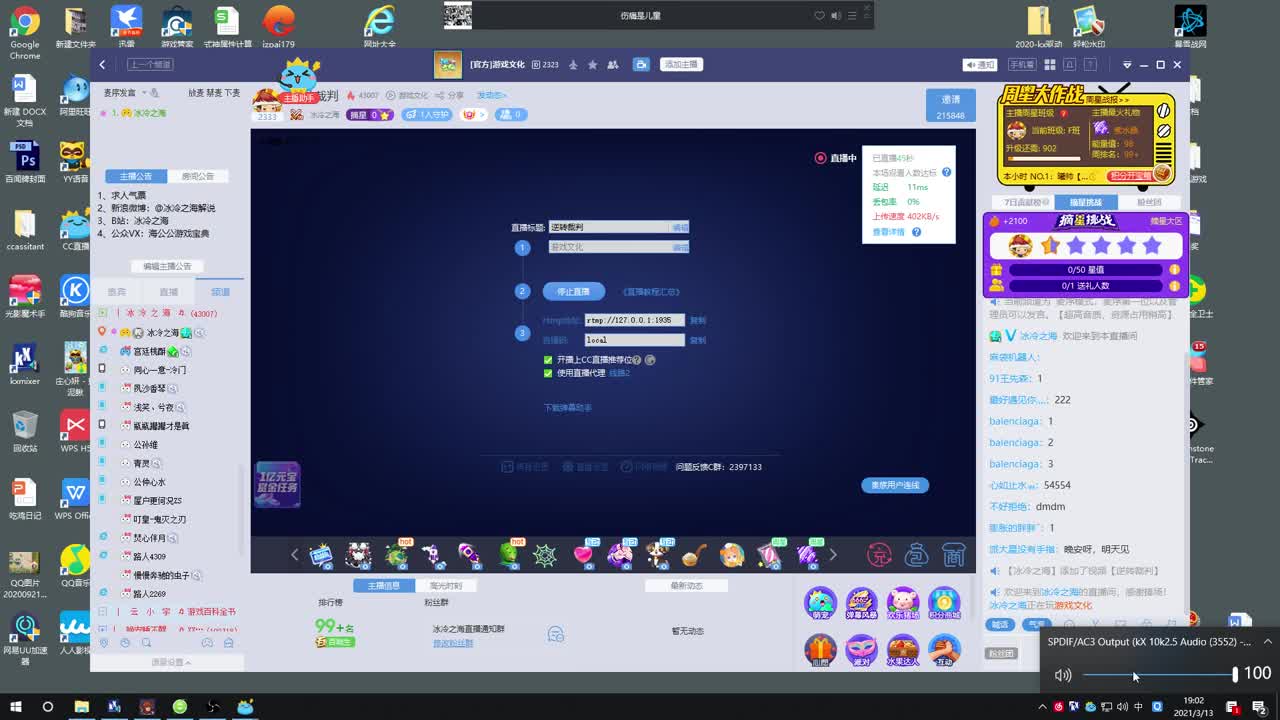Screen dimensions: 1280x720
Task: Select the 直播 tab in user list
Action: point(168,292)
